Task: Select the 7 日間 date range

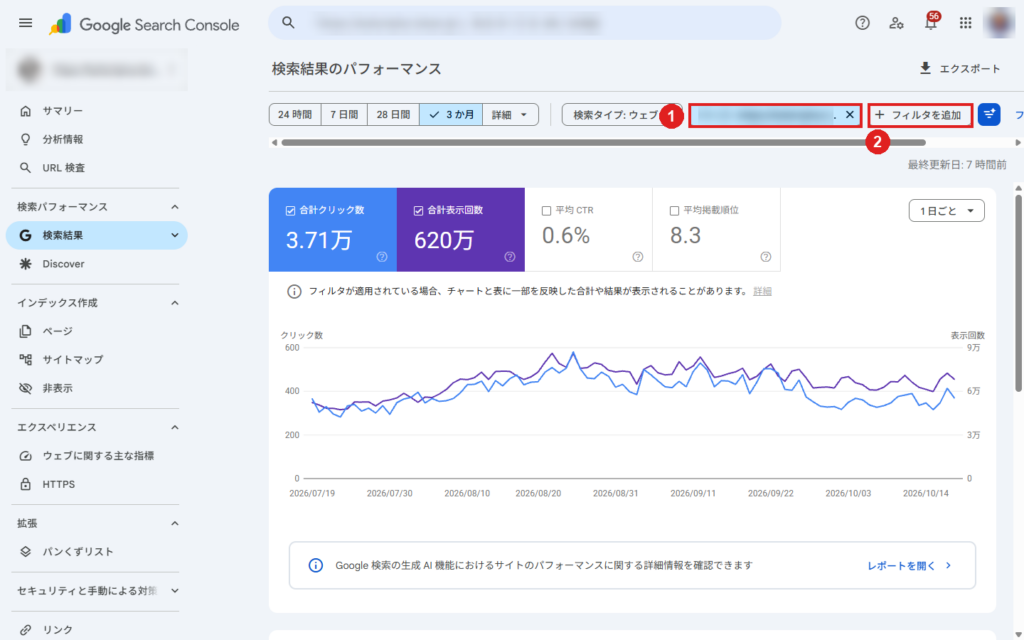Action: [x=344, y=115]
